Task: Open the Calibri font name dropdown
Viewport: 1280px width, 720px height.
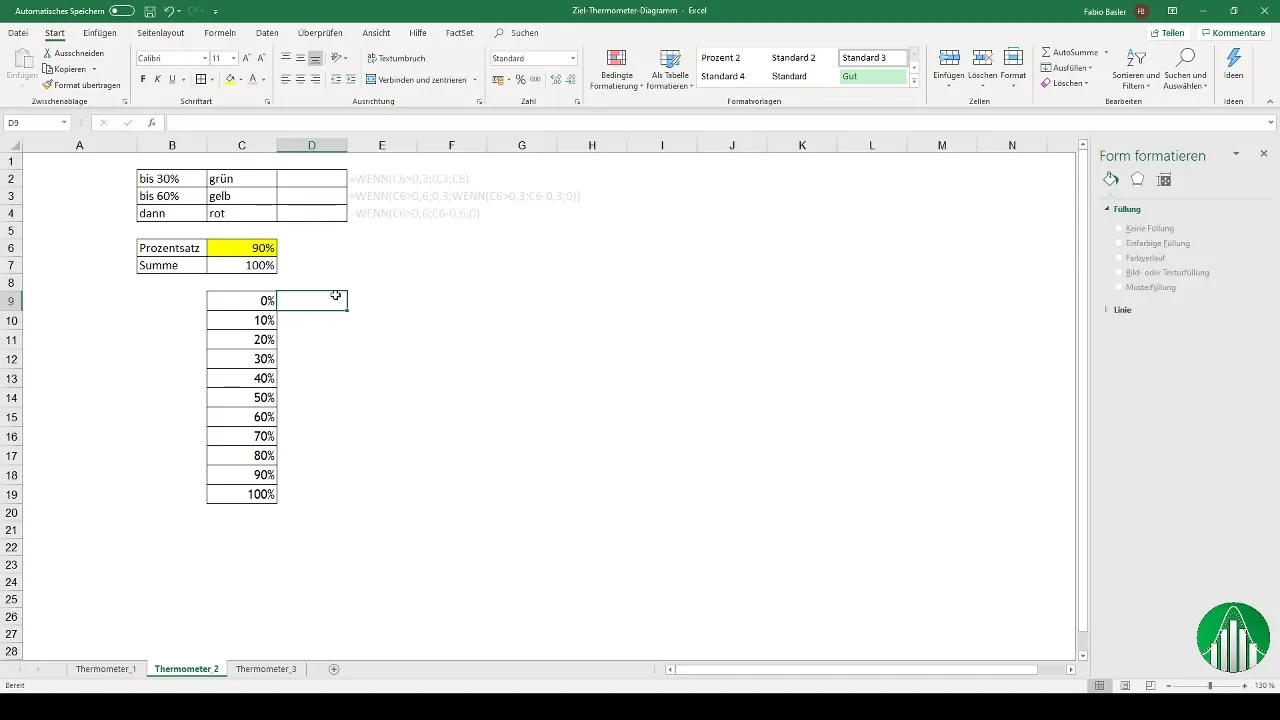Action: (203, 58)
